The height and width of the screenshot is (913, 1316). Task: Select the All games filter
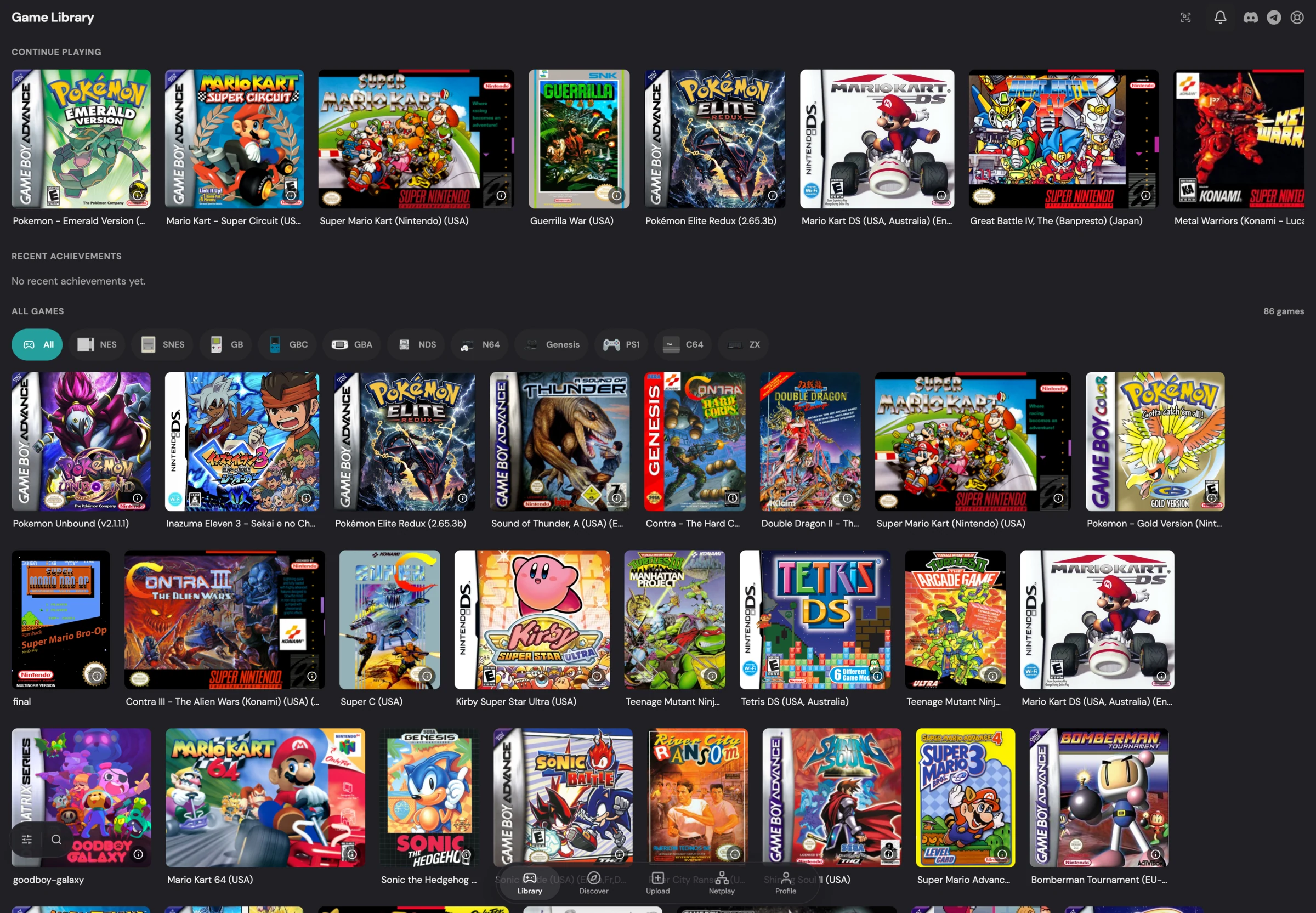pyautogui.click(x=37, y=344)
